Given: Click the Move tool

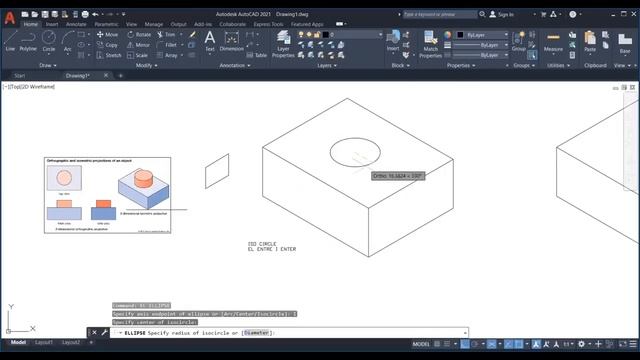Looking at the screenshot, I should click(107, 35).
